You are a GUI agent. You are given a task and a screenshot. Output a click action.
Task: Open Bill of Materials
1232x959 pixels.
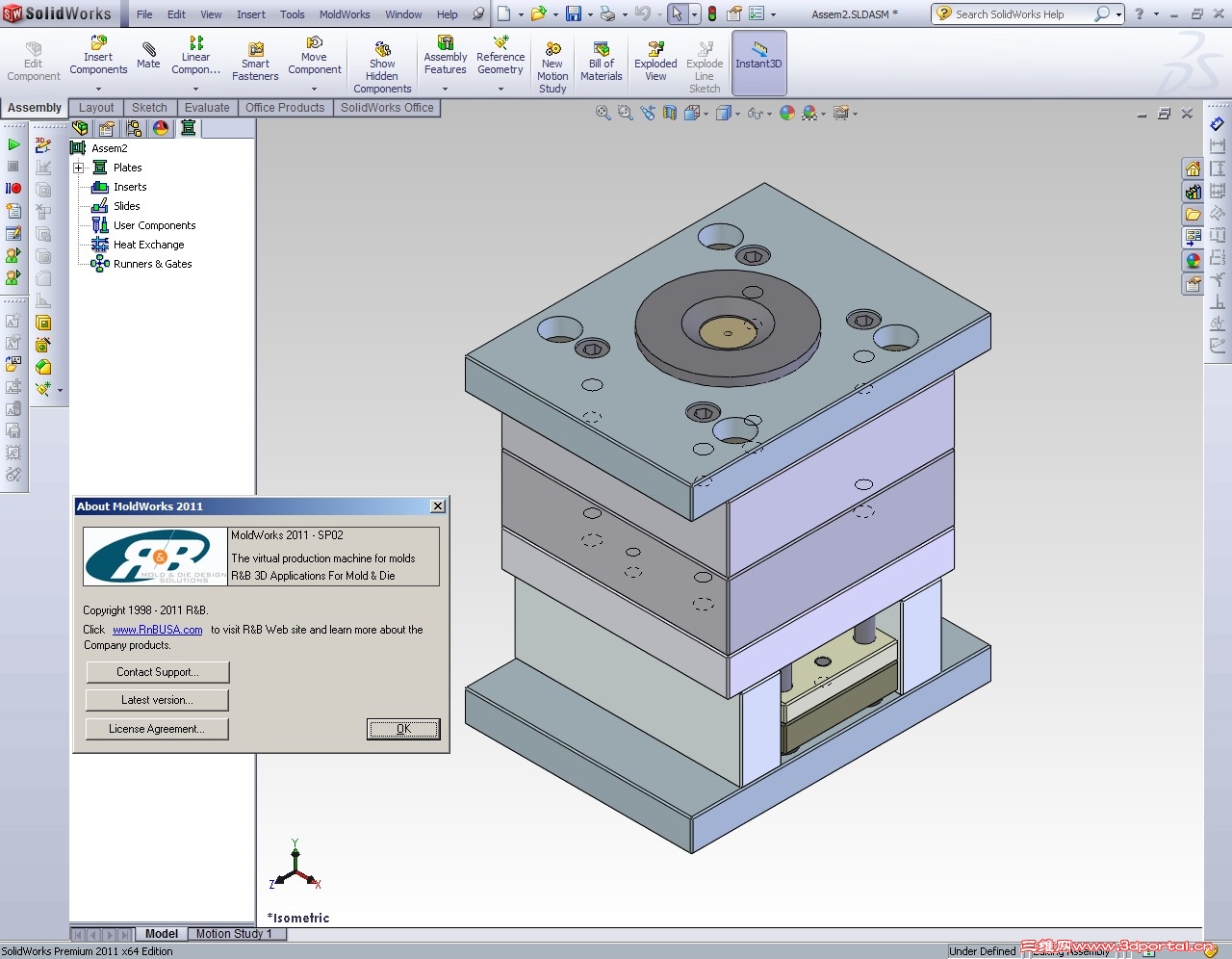[602, 62]
